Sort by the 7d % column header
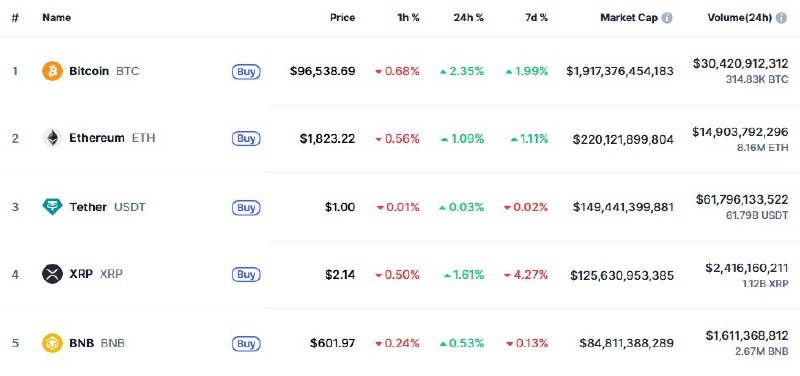The height and width of the screenshot is (376, 800). point(535,18)
